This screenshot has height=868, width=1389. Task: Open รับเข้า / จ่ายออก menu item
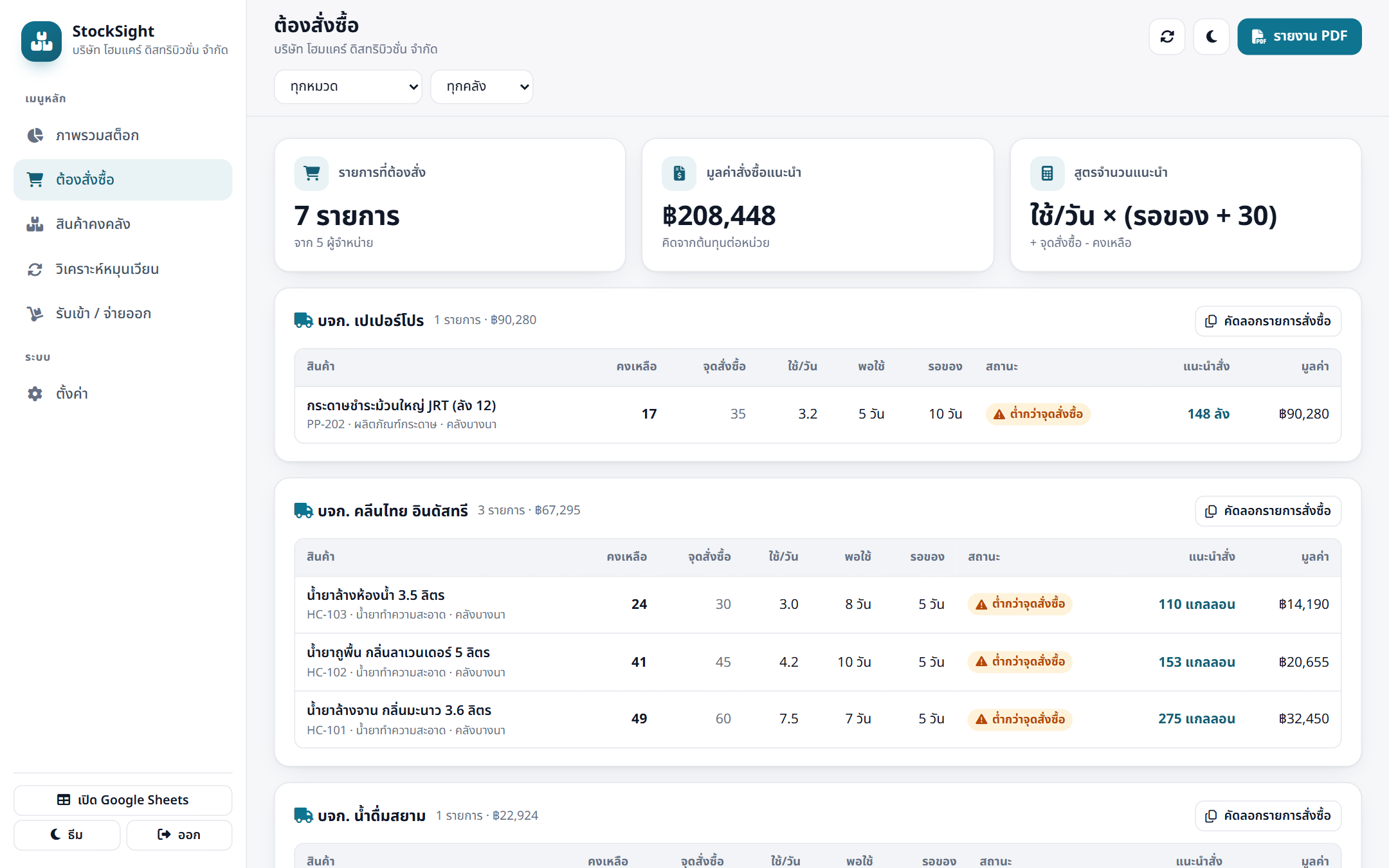pos(123,313)
